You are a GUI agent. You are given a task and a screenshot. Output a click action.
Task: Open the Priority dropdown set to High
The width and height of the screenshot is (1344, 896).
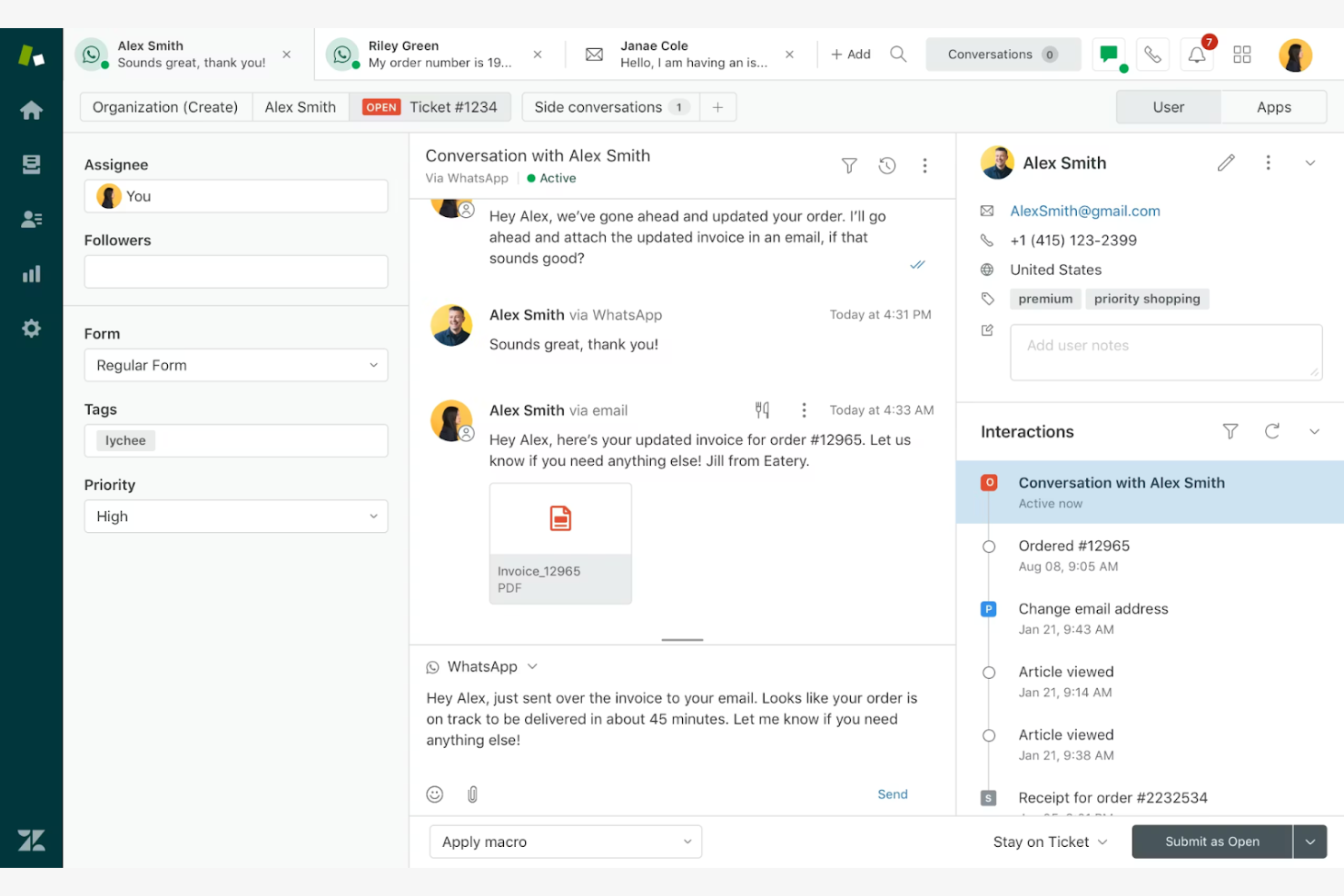click(235, 516)
